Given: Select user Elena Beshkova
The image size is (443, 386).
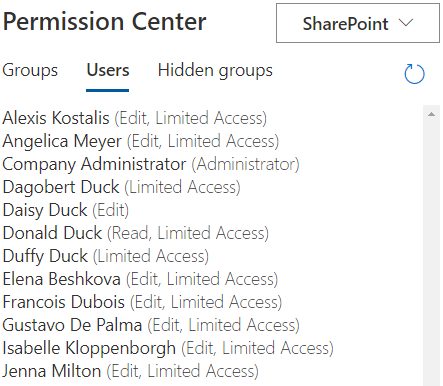Looking at the screenshot, I should pyautogui.click(x=140, y=279).
